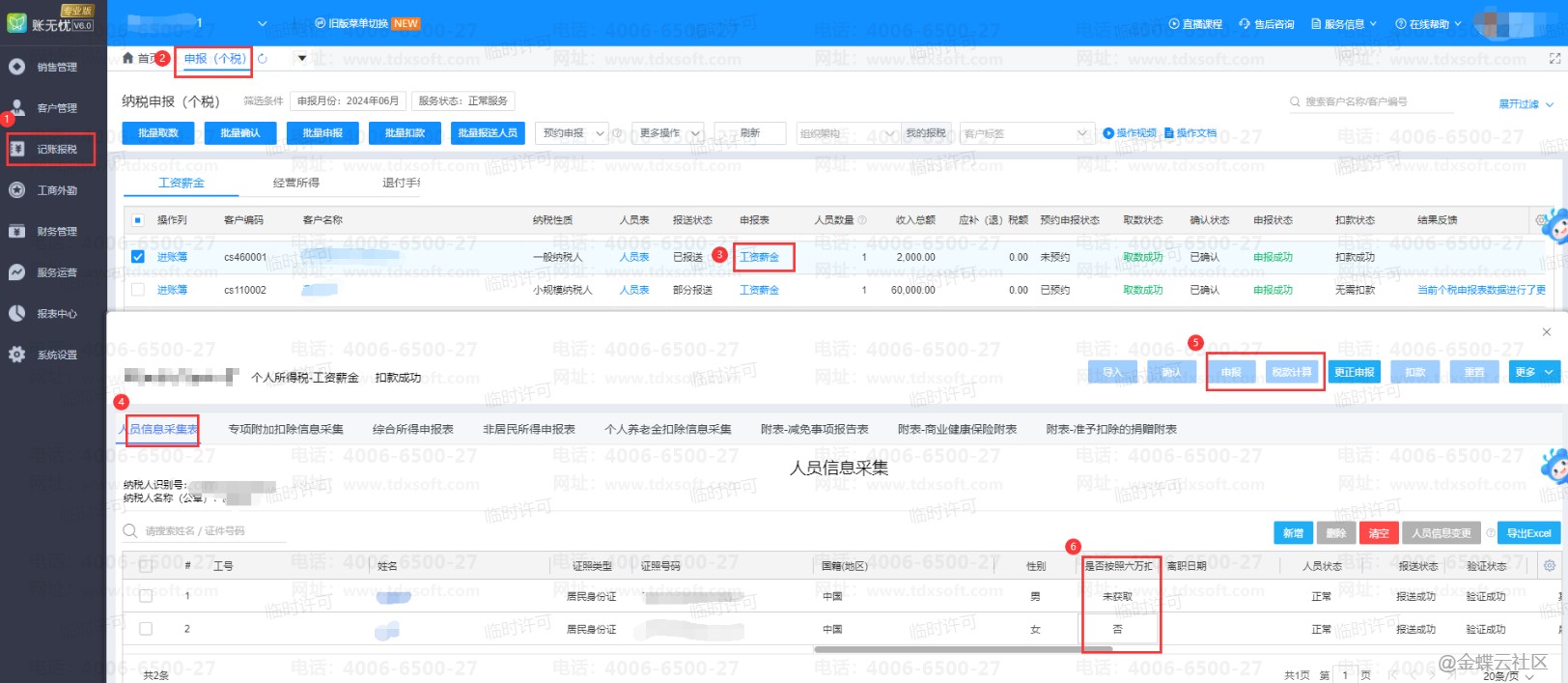The height and width of the screenshot is (683, 1568).
Task: Open the 操作视频 play icon link
Action: click(x=1108, y=133)
